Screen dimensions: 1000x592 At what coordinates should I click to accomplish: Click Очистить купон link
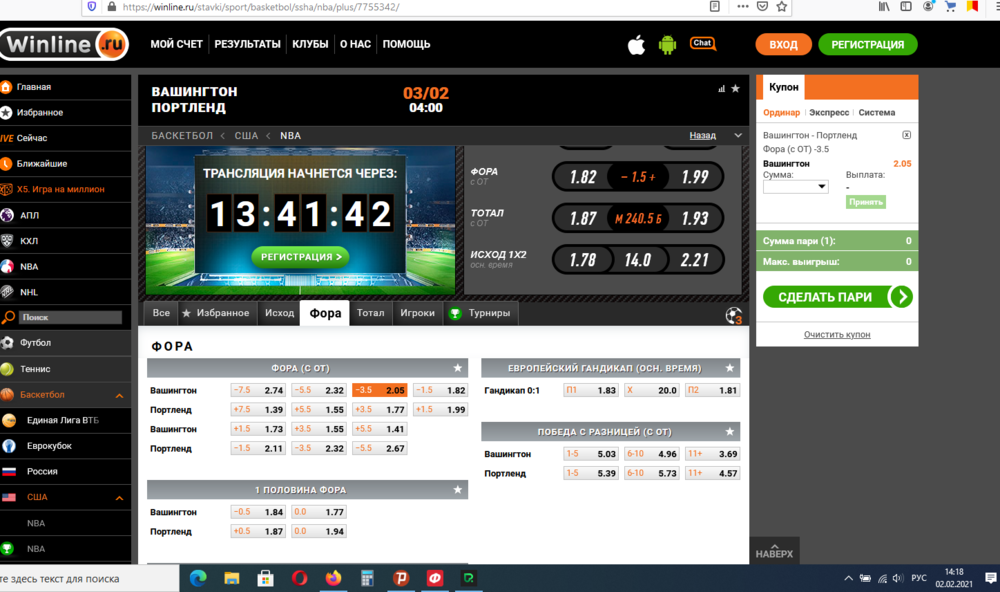point(837,334)
